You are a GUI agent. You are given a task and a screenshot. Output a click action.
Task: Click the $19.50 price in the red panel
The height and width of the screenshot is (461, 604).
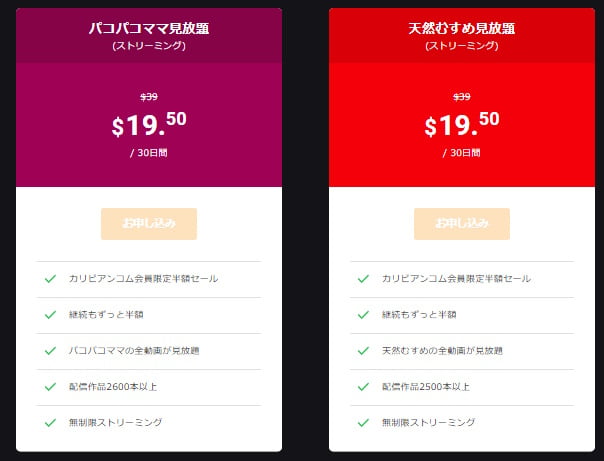(x=461, y=125)
